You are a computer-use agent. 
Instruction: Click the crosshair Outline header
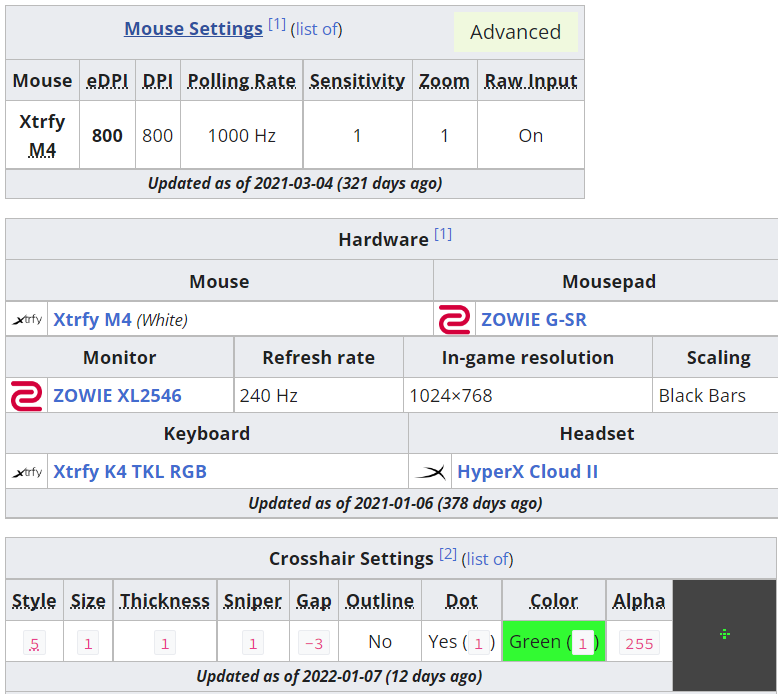[380, 601]
